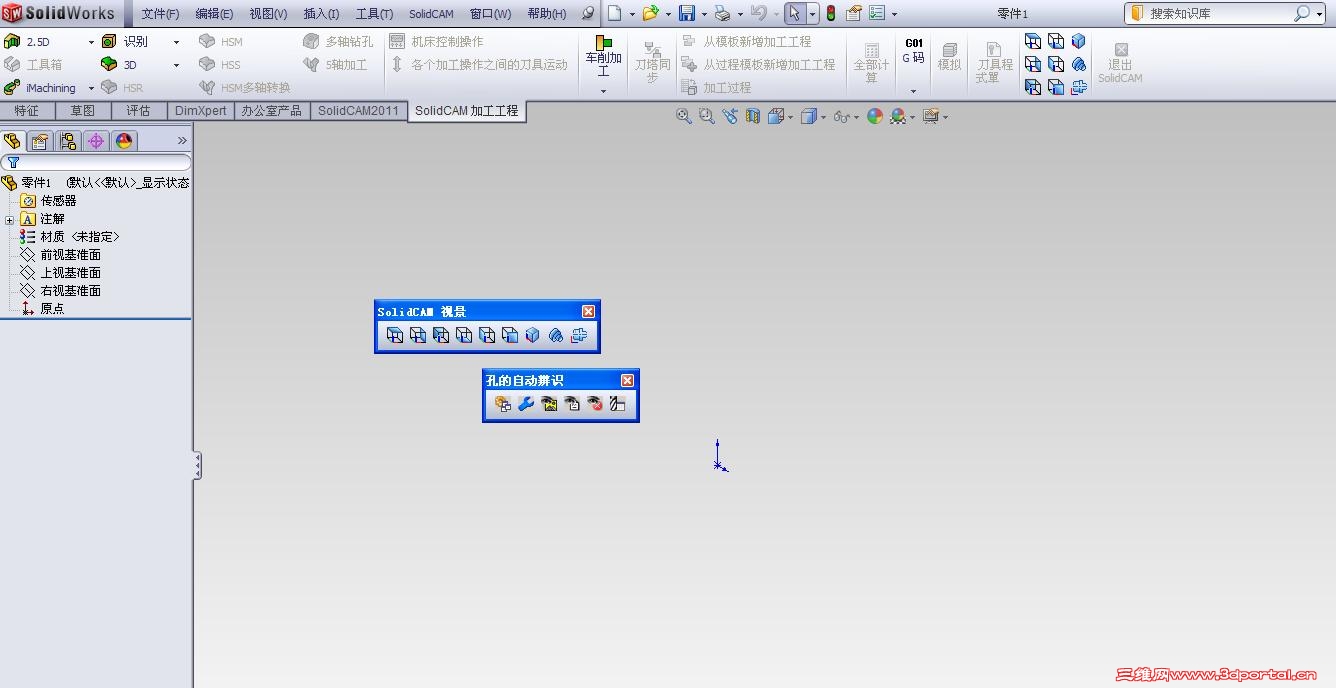Click the Open folder icon
This screenshot has width=1336, height=688.
(650, 13)
